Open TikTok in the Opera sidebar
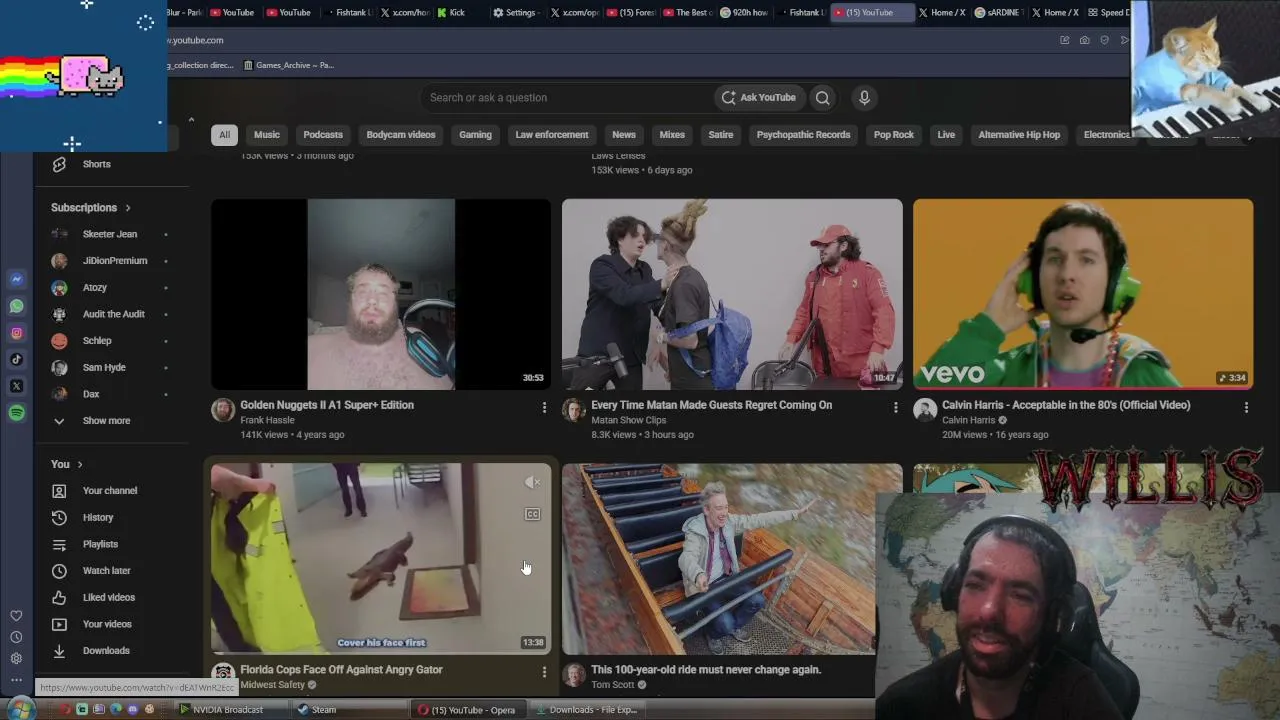Screen dimensions: 1280x720 [x=17, y=360]
